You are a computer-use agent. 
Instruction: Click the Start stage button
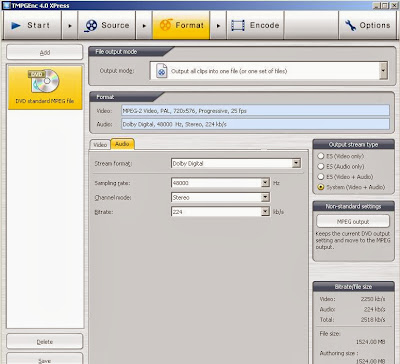(x=32, y=25)
